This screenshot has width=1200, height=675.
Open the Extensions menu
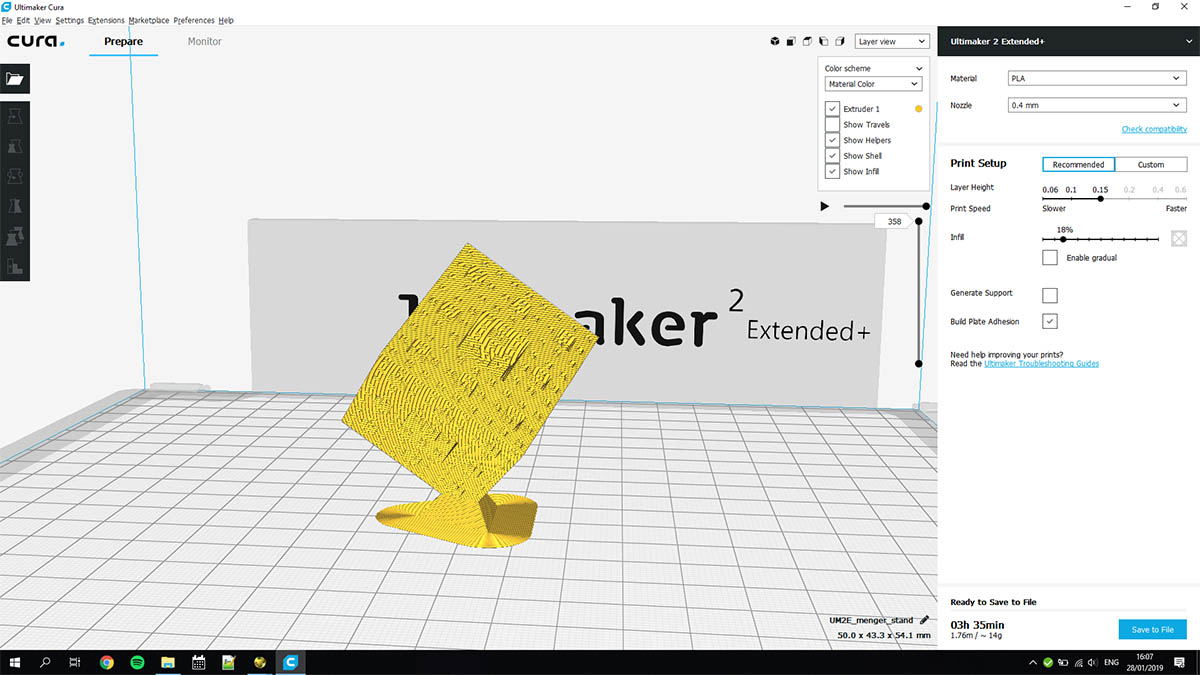click(x=106, y=20)
